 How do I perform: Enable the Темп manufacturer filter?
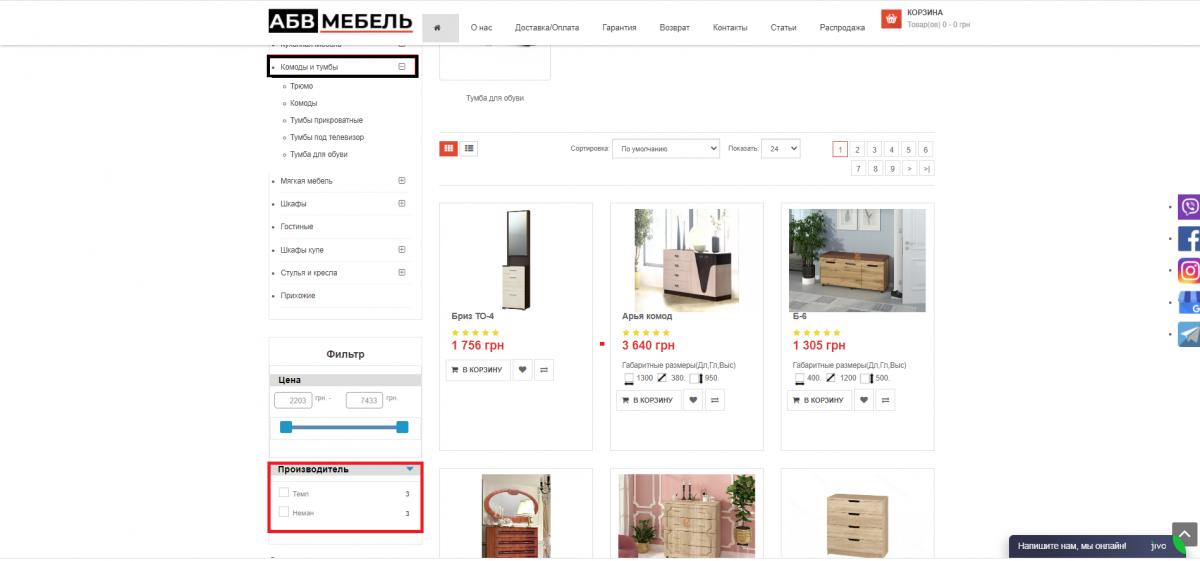click(x=284, y=492)
